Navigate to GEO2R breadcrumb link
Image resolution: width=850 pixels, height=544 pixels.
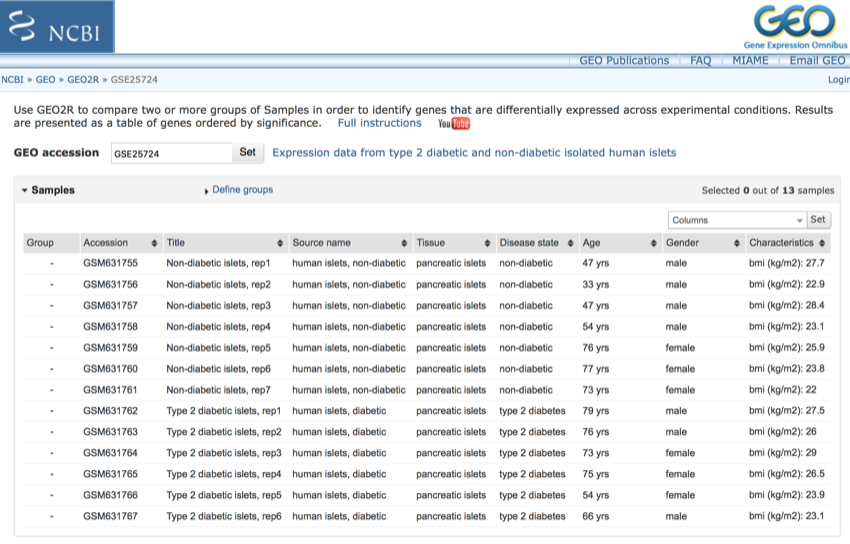pos(83,79)
